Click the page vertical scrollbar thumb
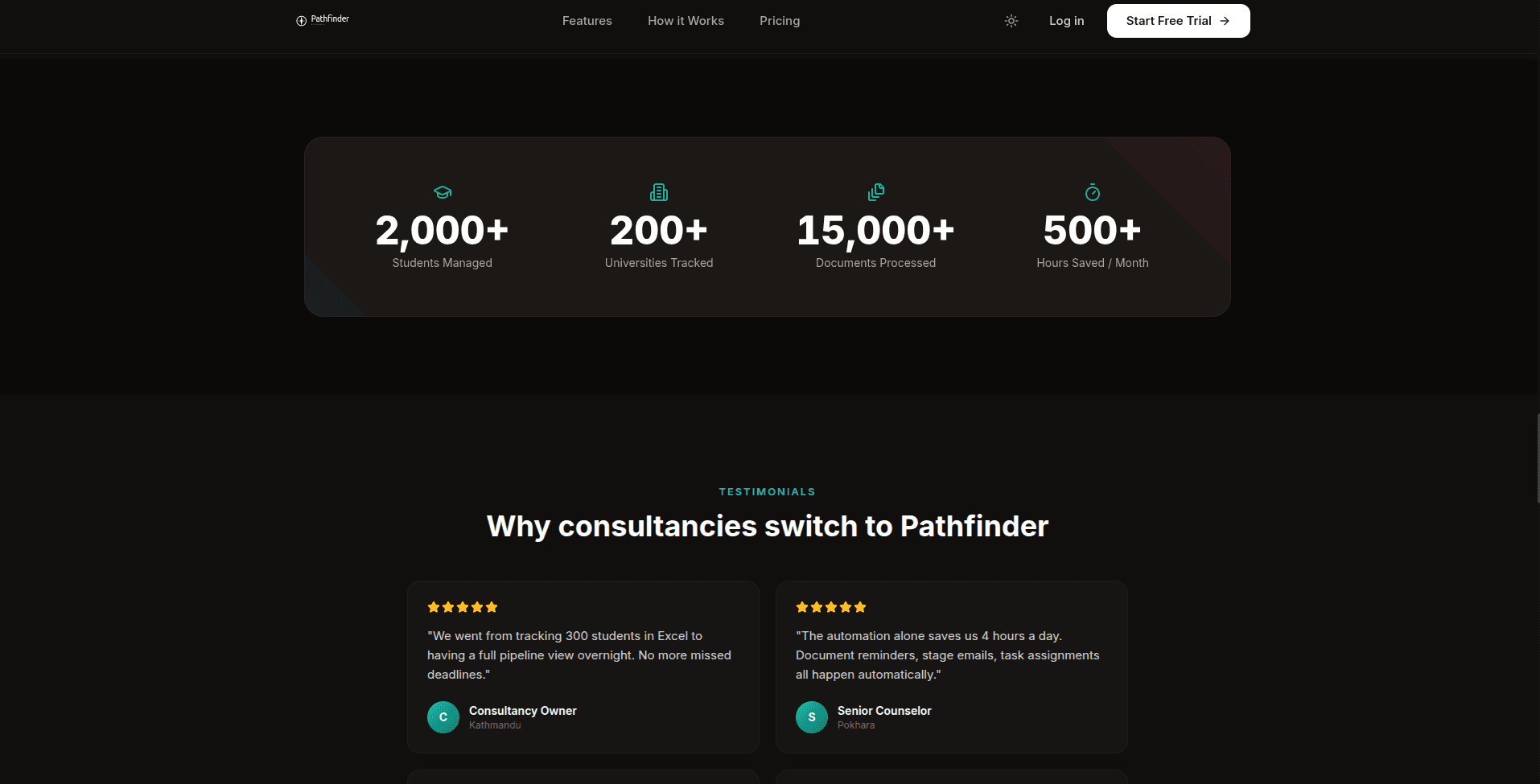The width and height of the screenshot is (1540, 784). tap(1538, 458)
